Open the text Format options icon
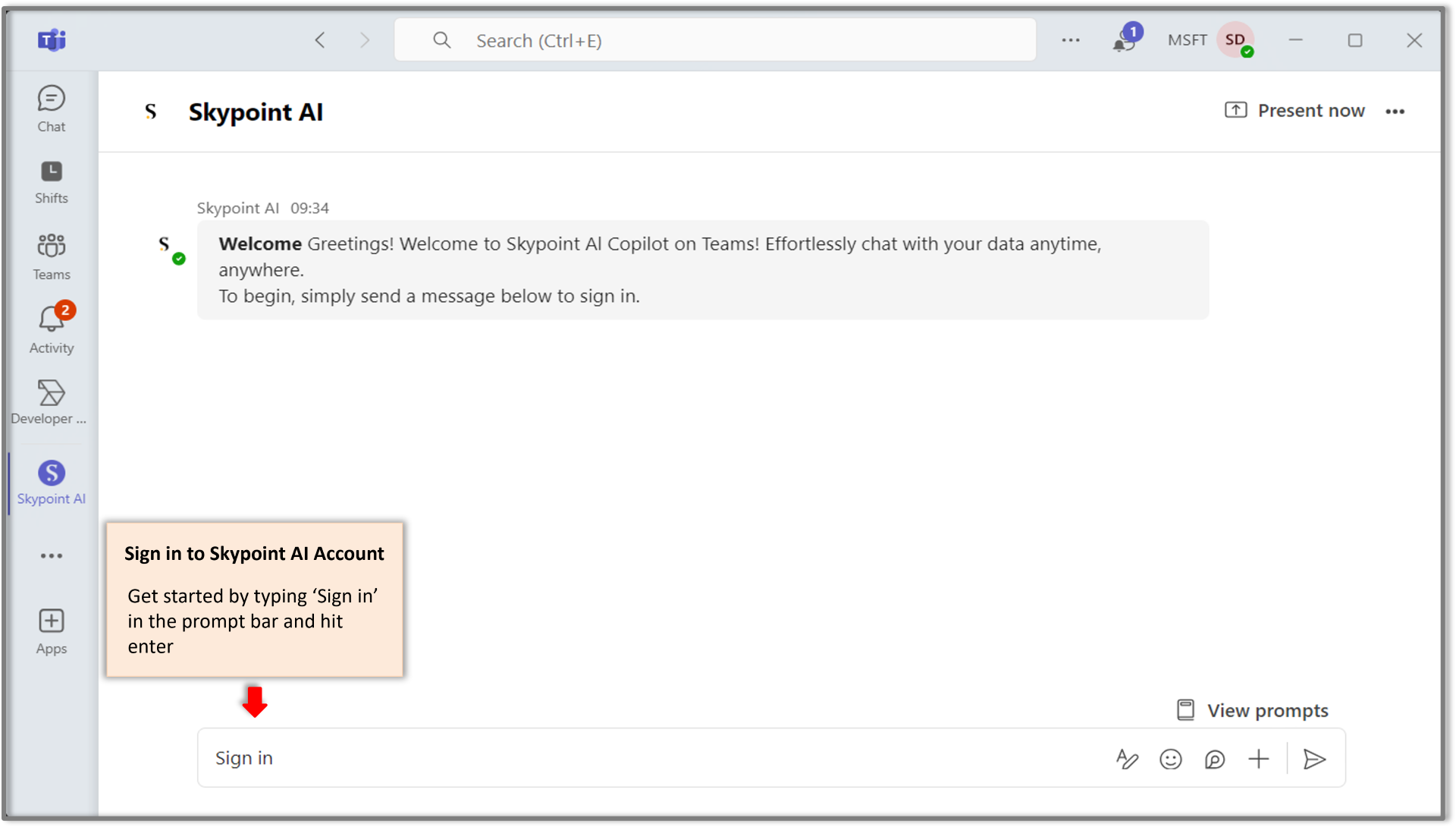The width and height of the screenshot is (1456, 827). (x=1127, y=759)
